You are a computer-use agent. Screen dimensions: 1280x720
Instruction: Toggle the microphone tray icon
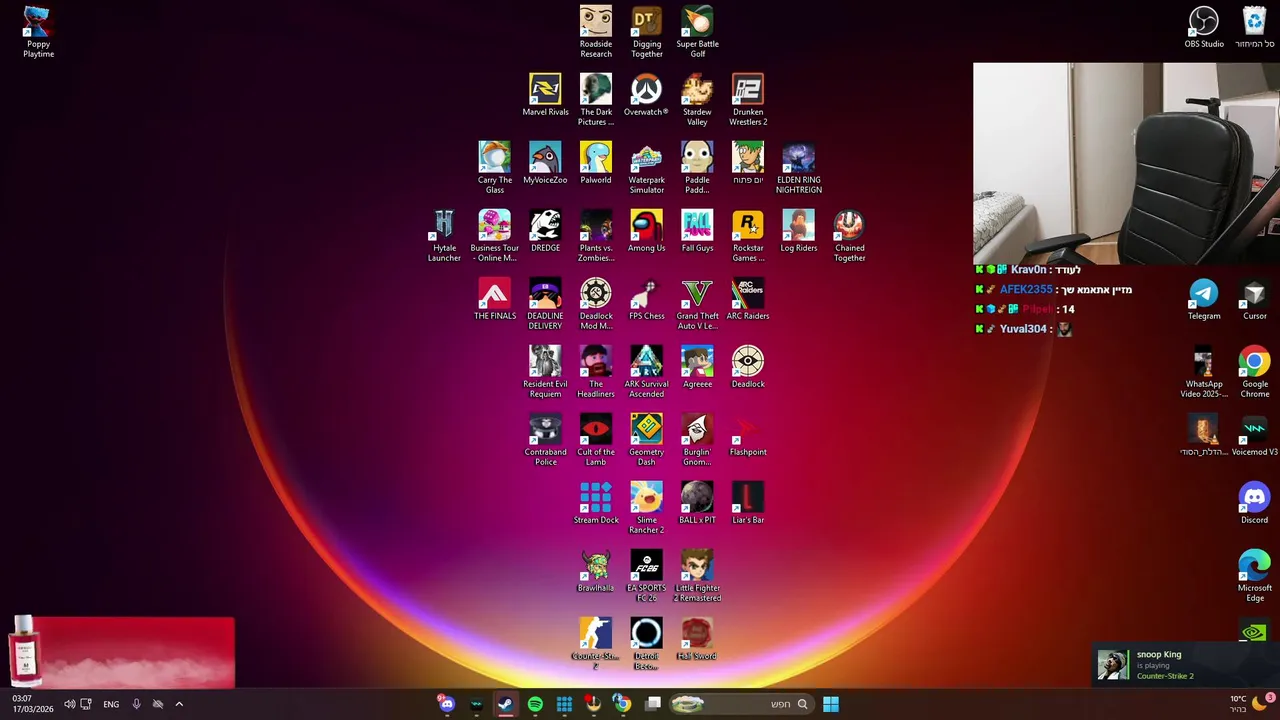pos(136,704)
